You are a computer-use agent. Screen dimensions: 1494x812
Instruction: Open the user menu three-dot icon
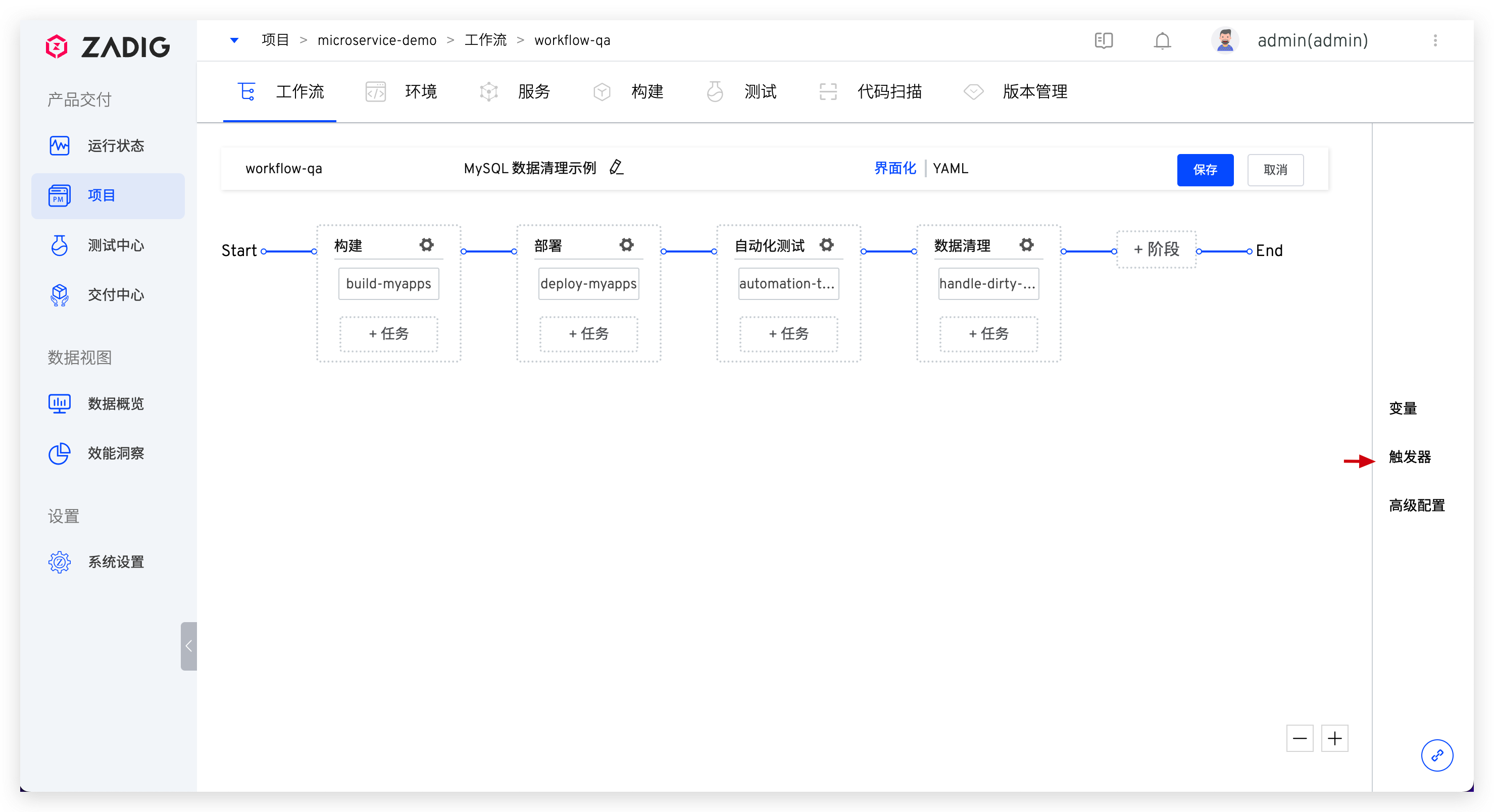tap(1435, 40)
